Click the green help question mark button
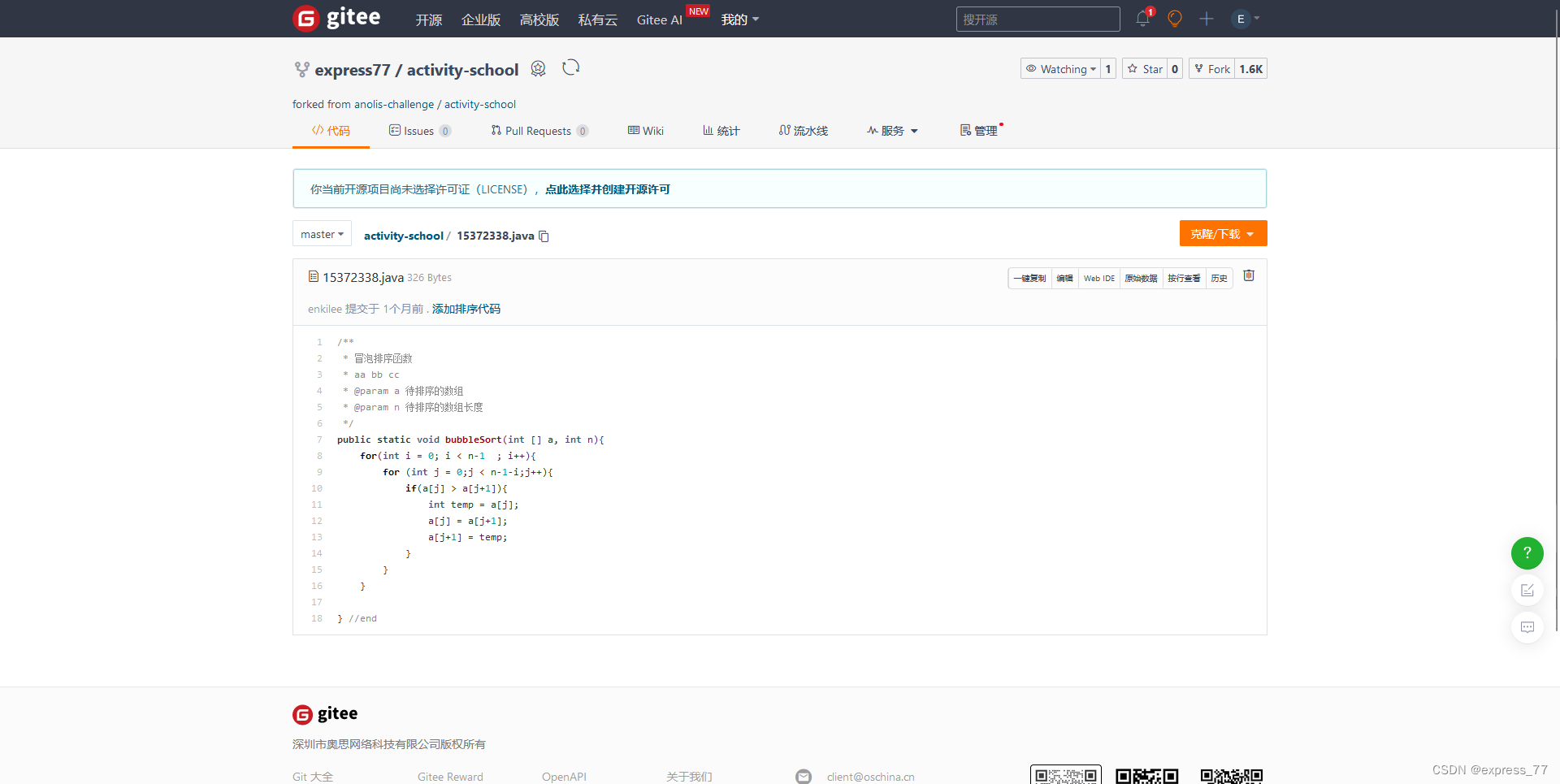The image size is (1560, 784). click(1527, 553)
